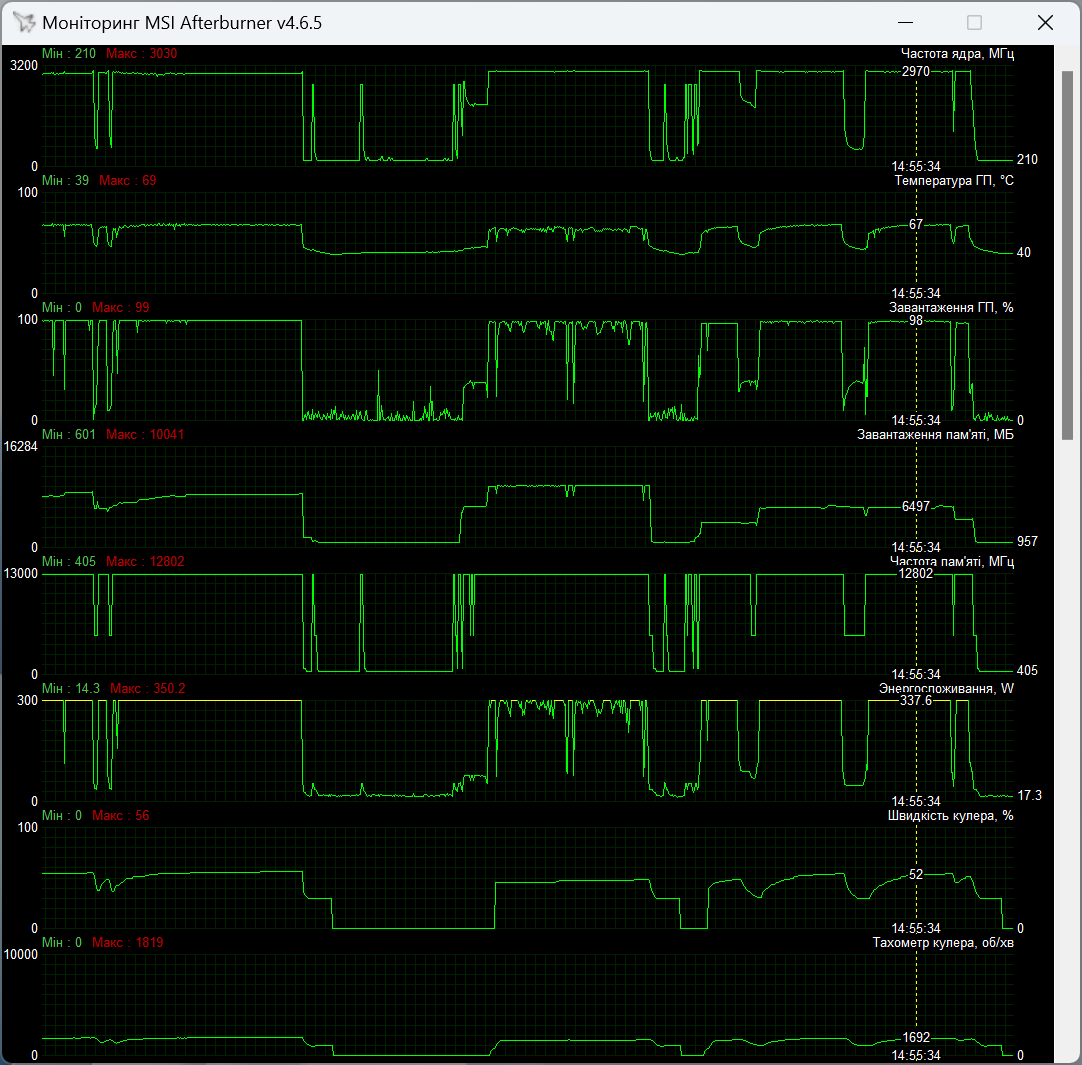Click the 52 marker reading on fan speed graph
The height and width of the screenshot is (1065, 1082).
[916, 875]
